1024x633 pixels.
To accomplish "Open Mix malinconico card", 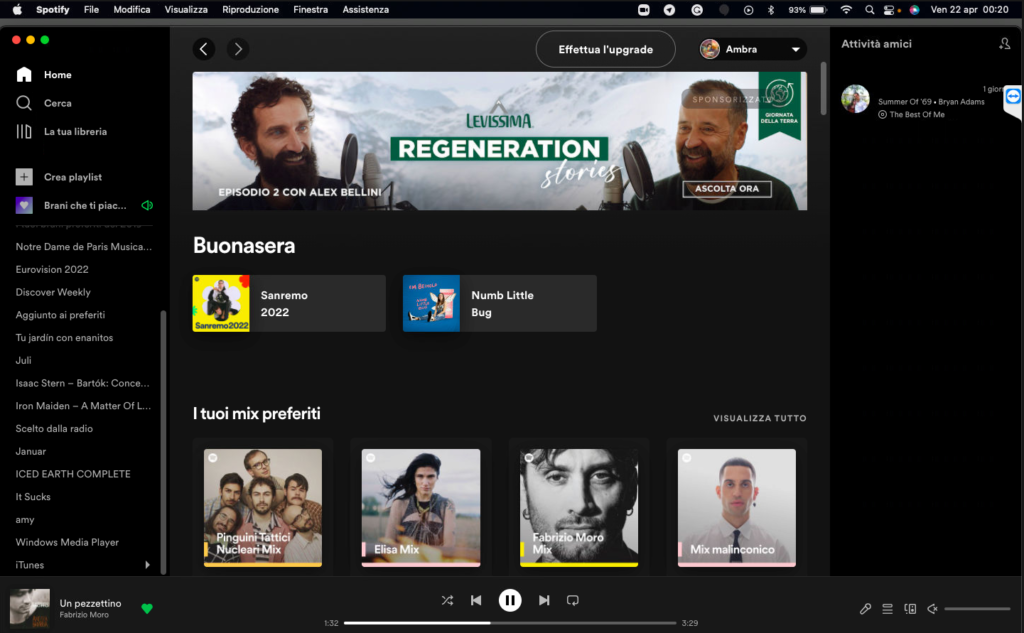I will point(737,508).
